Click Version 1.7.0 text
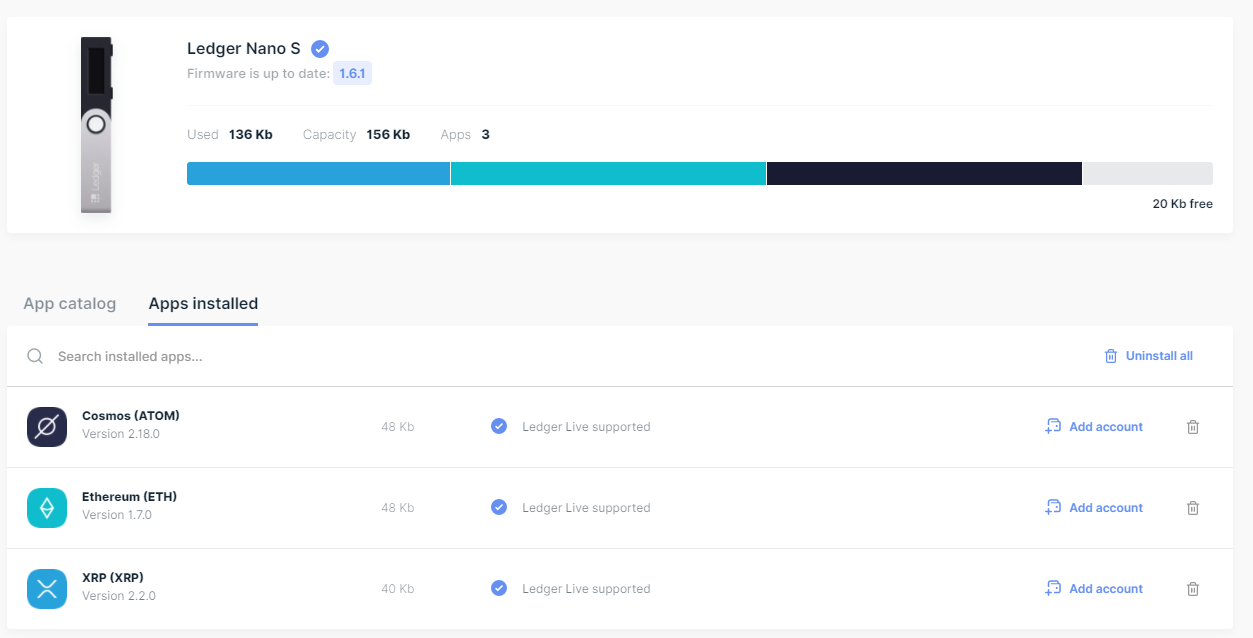 pos(117,515)
